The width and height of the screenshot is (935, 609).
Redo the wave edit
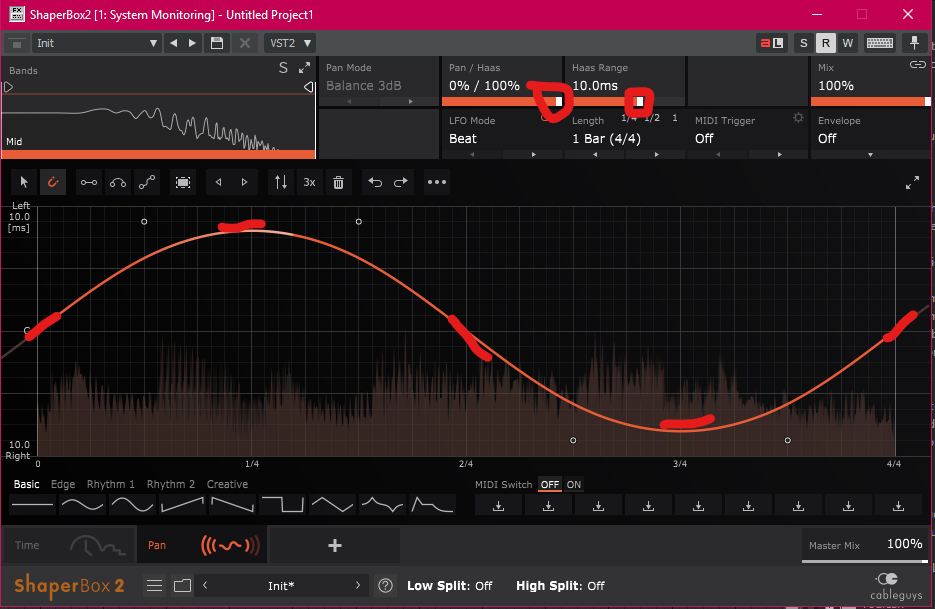click(401, 183)
